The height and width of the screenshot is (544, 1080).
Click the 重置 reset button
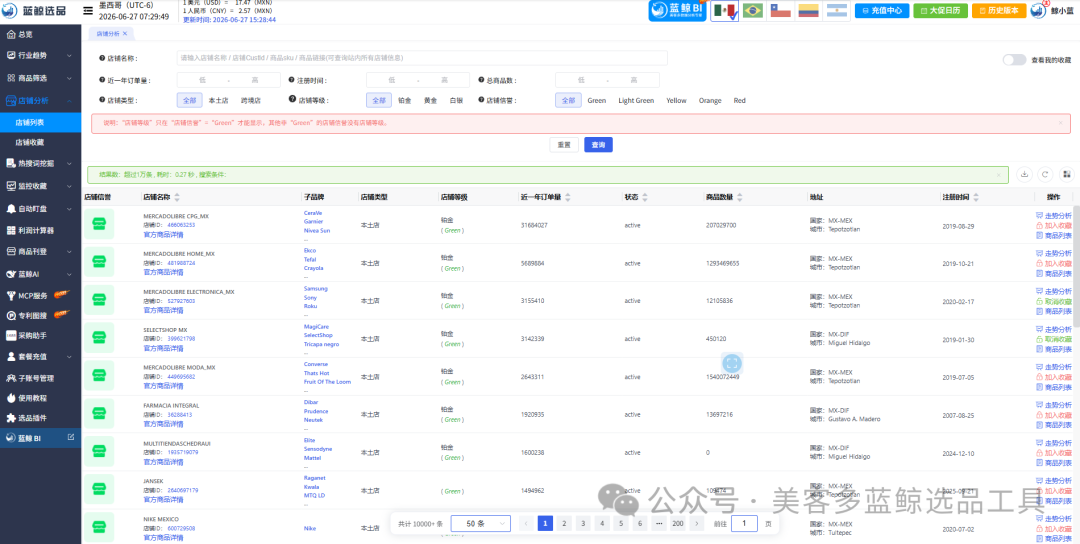coord(564,145)
